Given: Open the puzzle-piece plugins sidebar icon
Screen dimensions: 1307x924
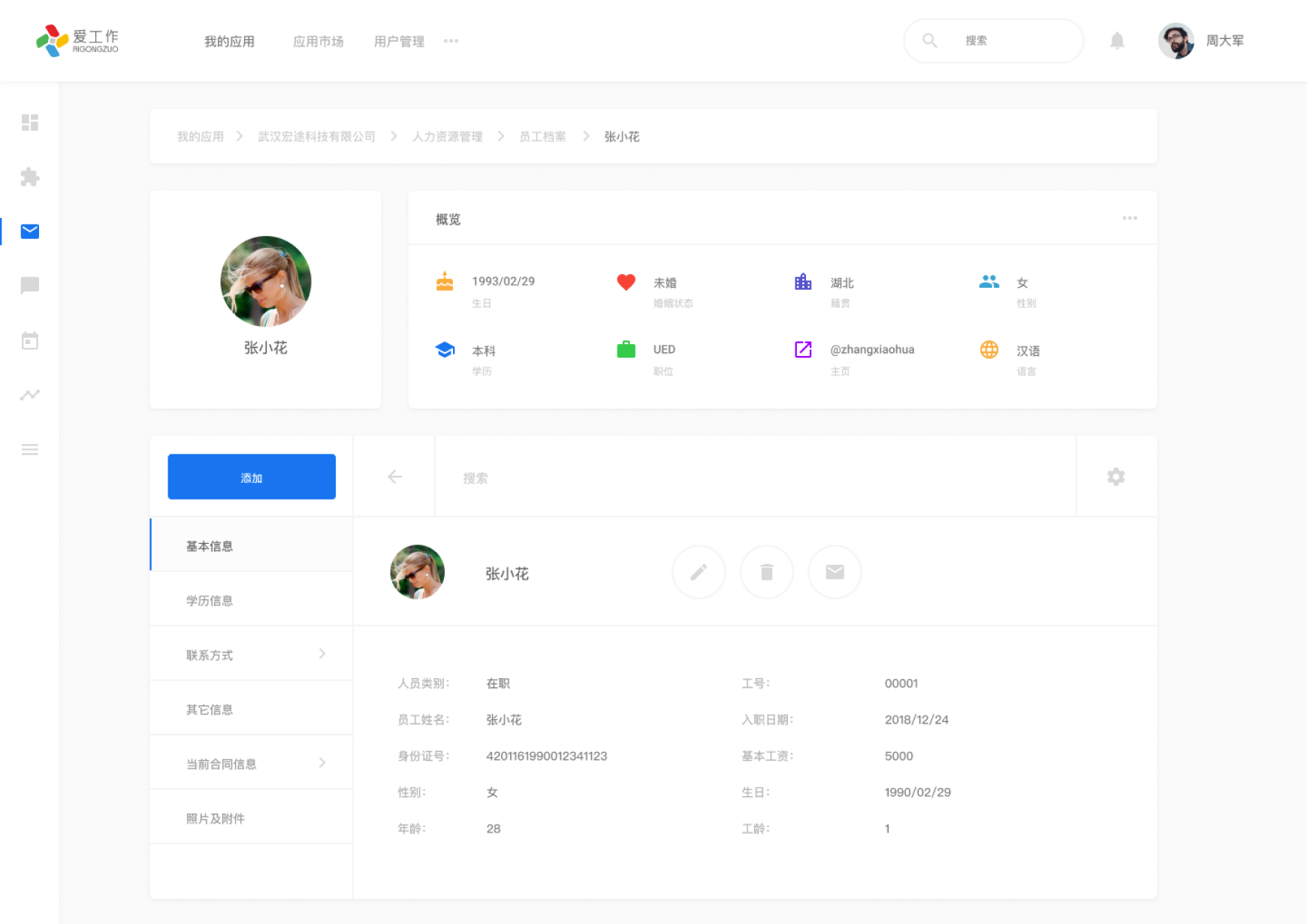Looking at the screenshot, I should coord(30,177).
